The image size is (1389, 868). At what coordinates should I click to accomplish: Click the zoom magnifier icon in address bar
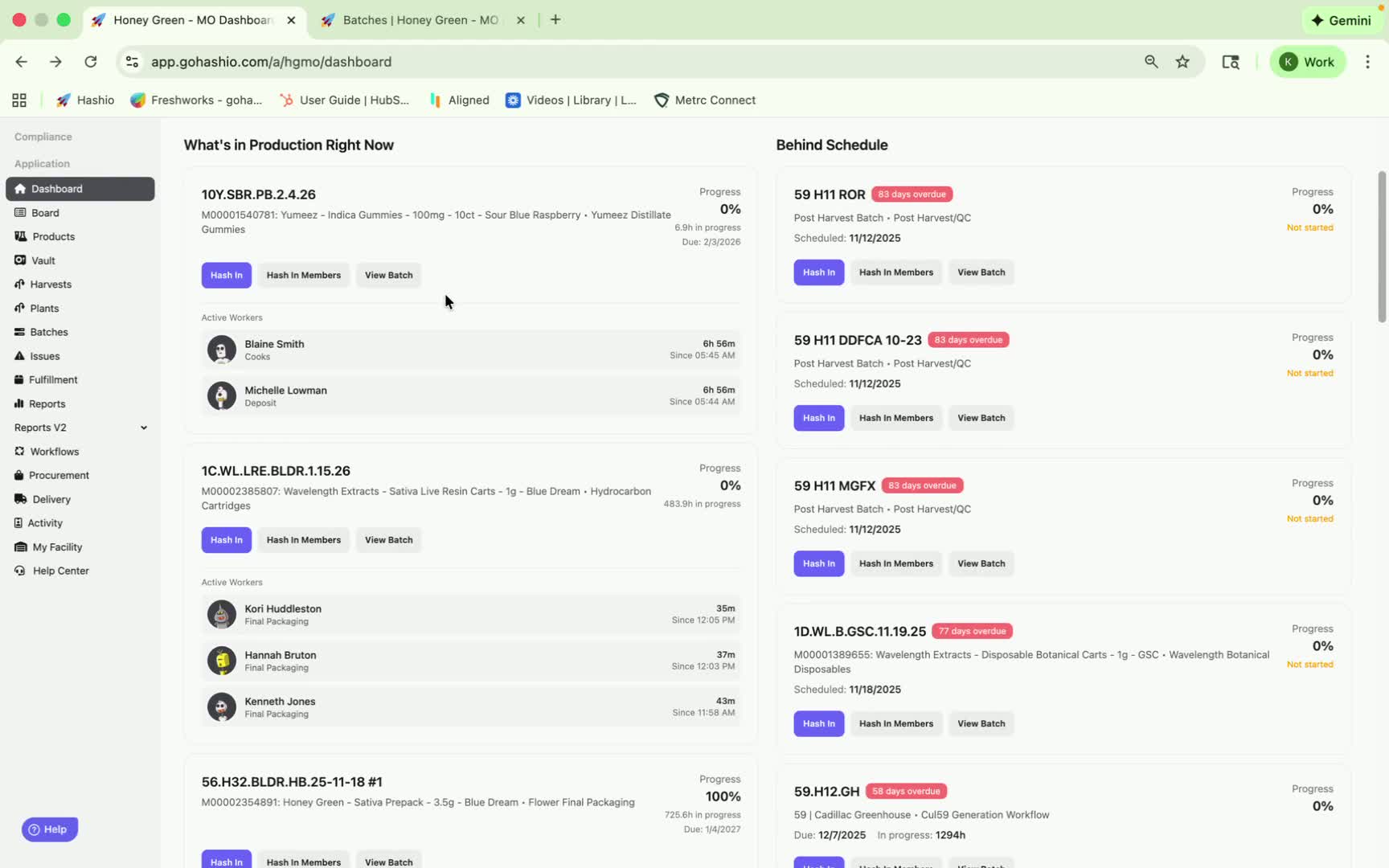1151,62
